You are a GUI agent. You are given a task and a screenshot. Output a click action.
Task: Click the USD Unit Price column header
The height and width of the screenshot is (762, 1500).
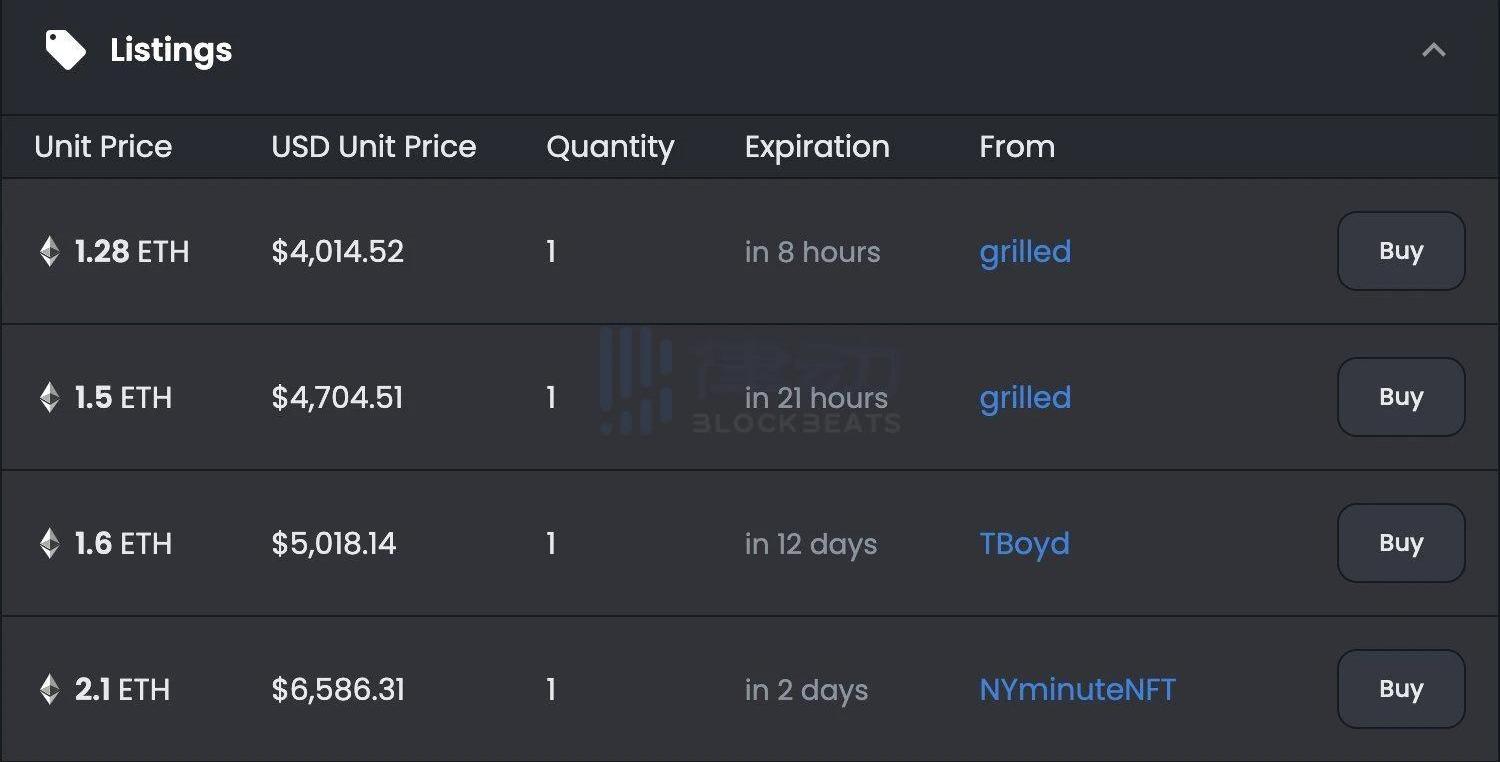click(374, 147)
